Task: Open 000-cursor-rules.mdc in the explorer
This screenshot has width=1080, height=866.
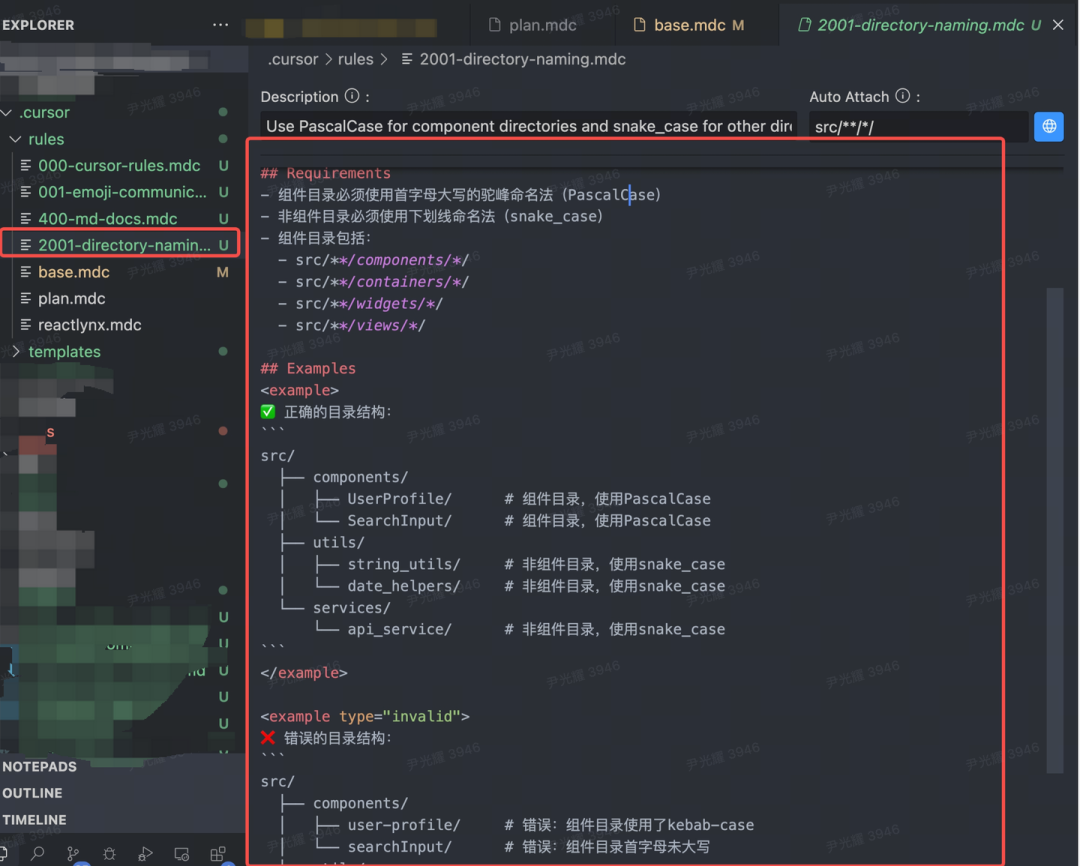Action: click(x=119, y=165)
